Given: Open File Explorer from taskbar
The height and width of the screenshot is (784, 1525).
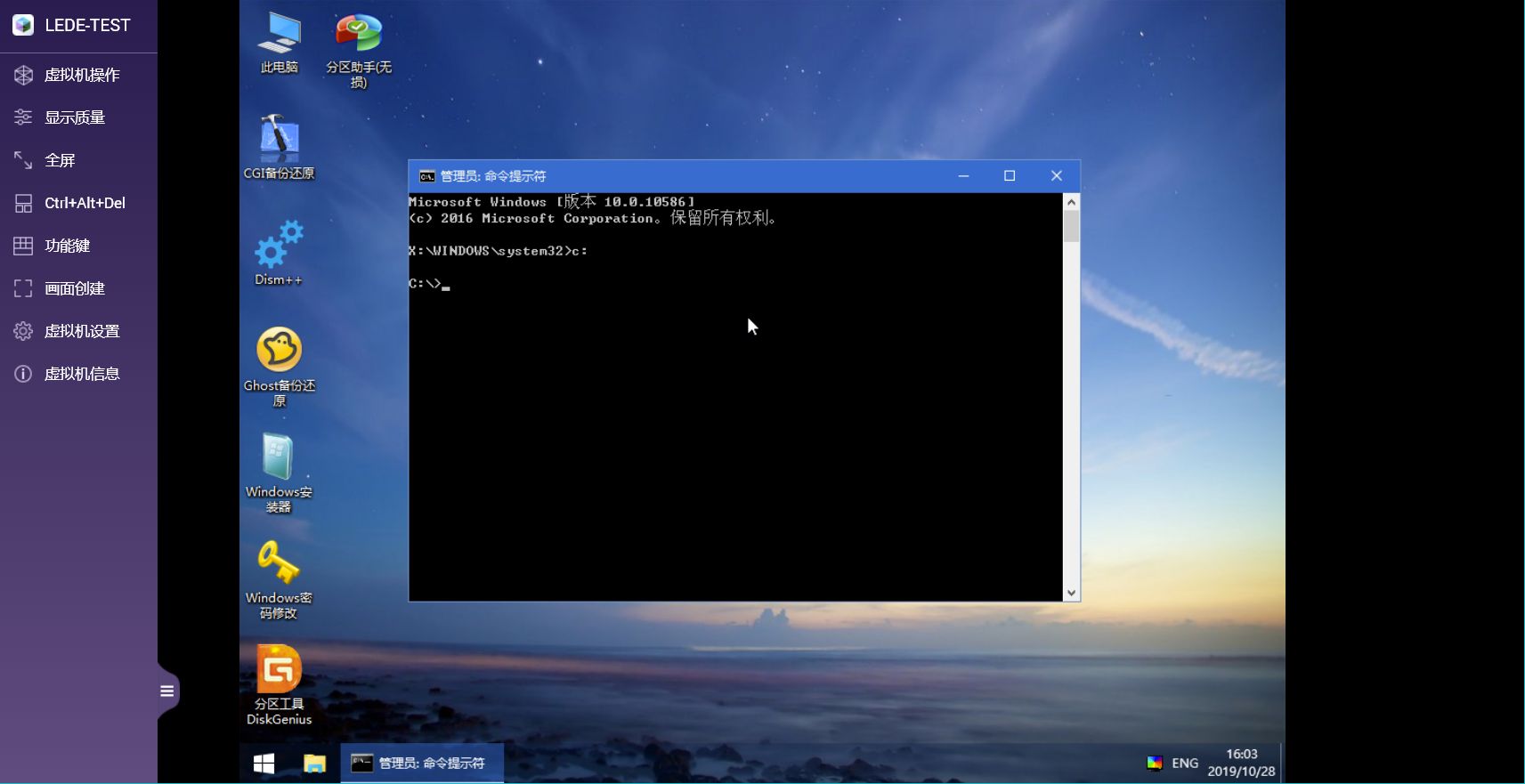Looking at the screenshot, I should (314, 764).
